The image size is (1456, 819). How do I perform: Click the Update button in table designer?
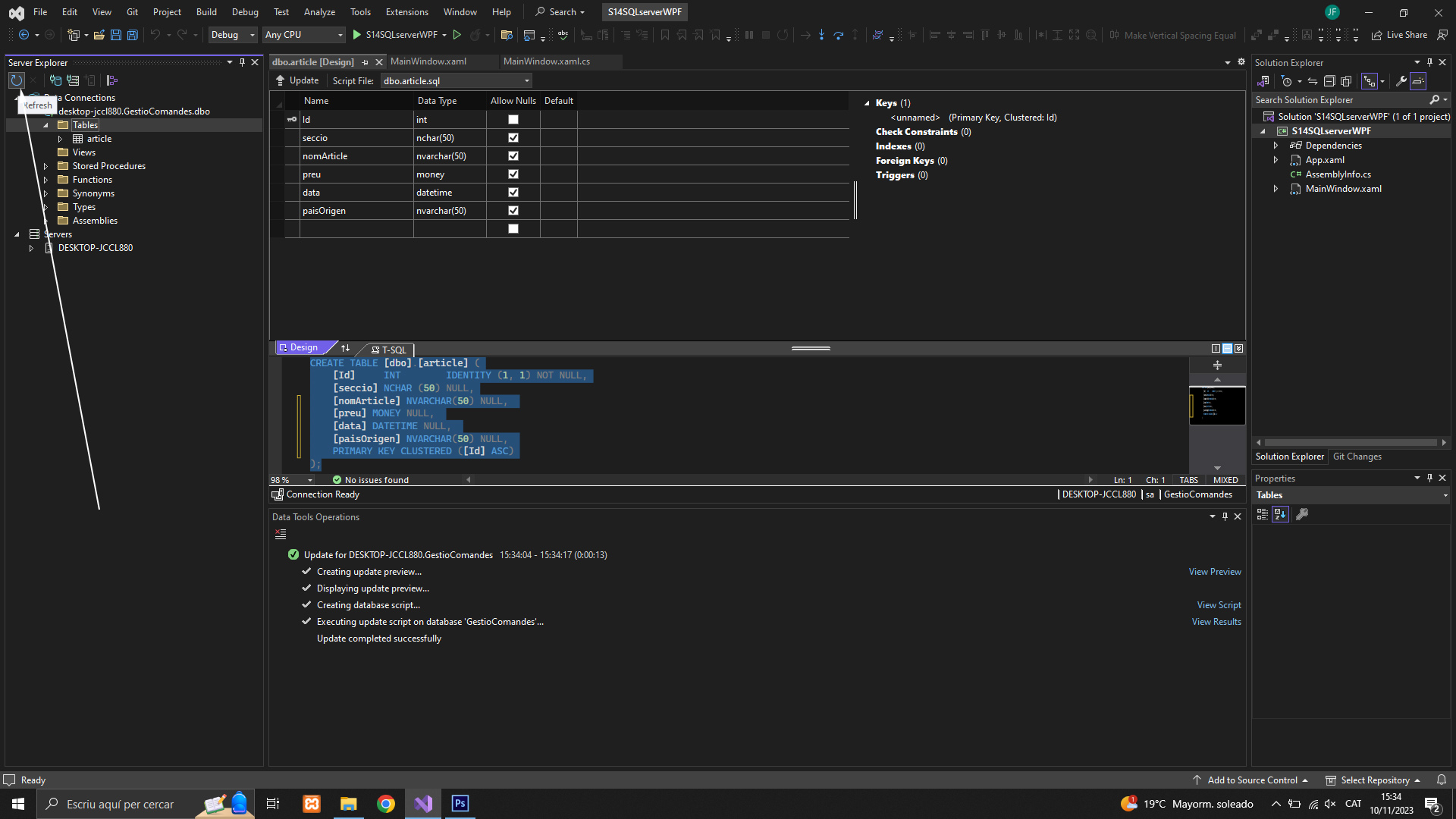297,81
